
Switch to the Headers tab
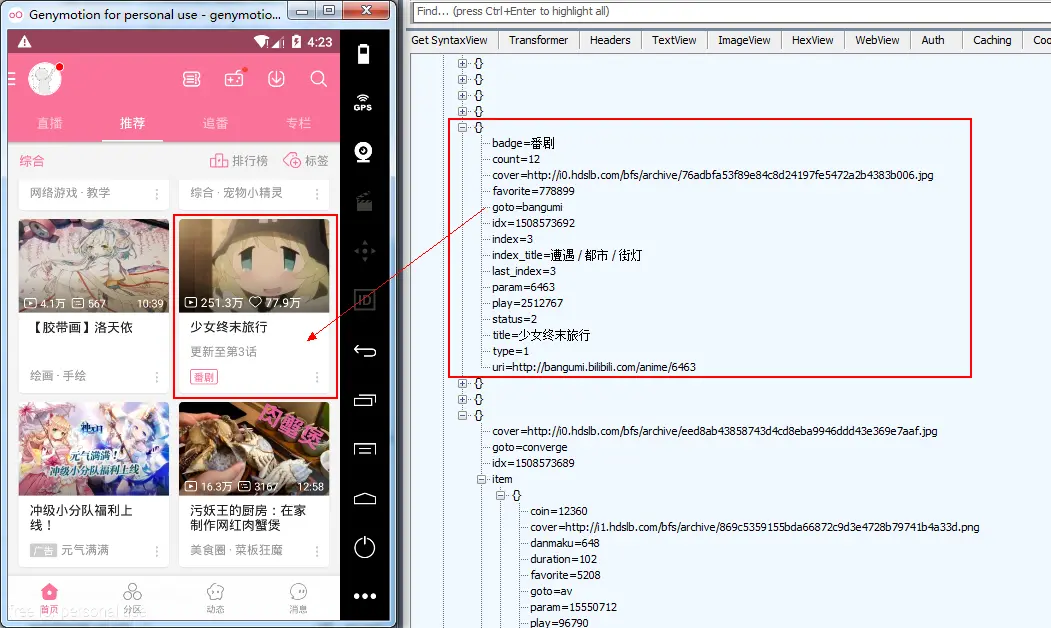tap(610, 40)
